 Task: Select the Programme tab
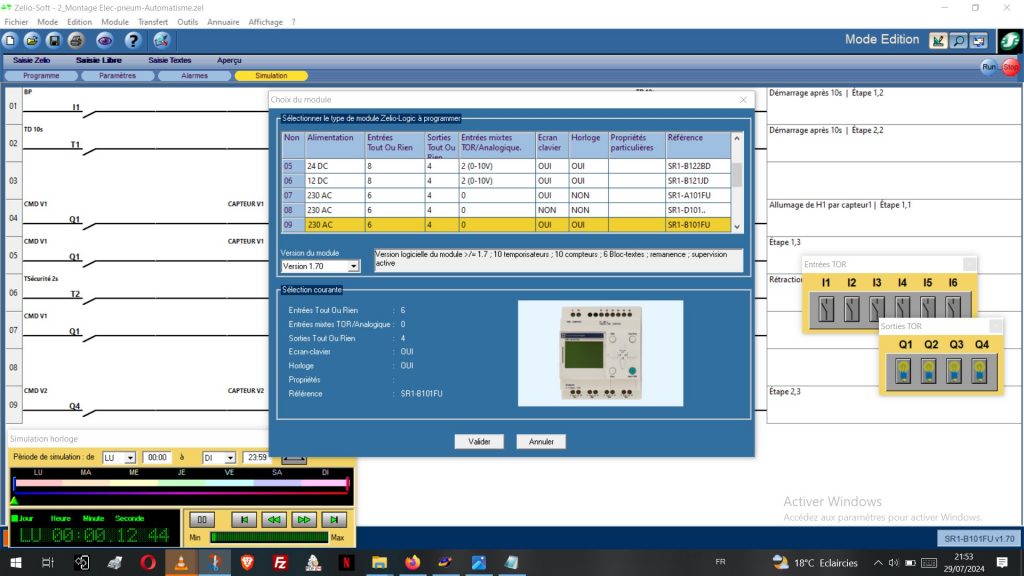[x=41, y=76]
